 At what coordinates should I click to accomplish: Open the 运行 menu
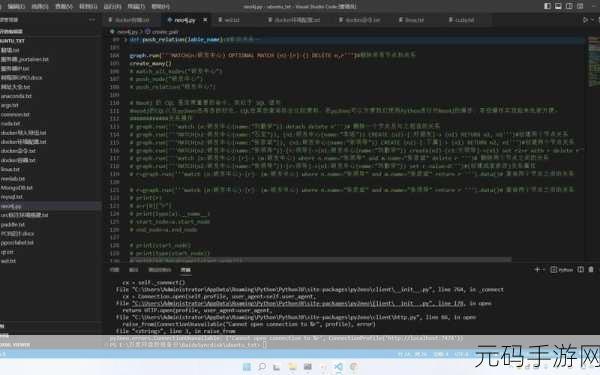point(112,7)
